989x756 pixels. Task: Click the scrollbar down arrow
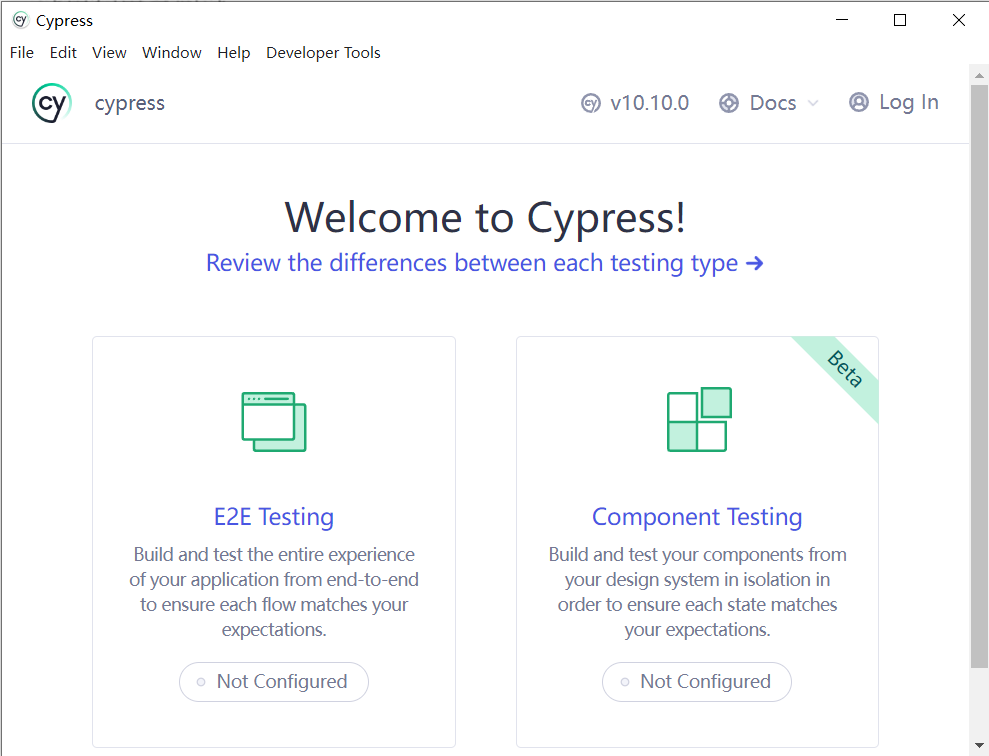[979, 746]
